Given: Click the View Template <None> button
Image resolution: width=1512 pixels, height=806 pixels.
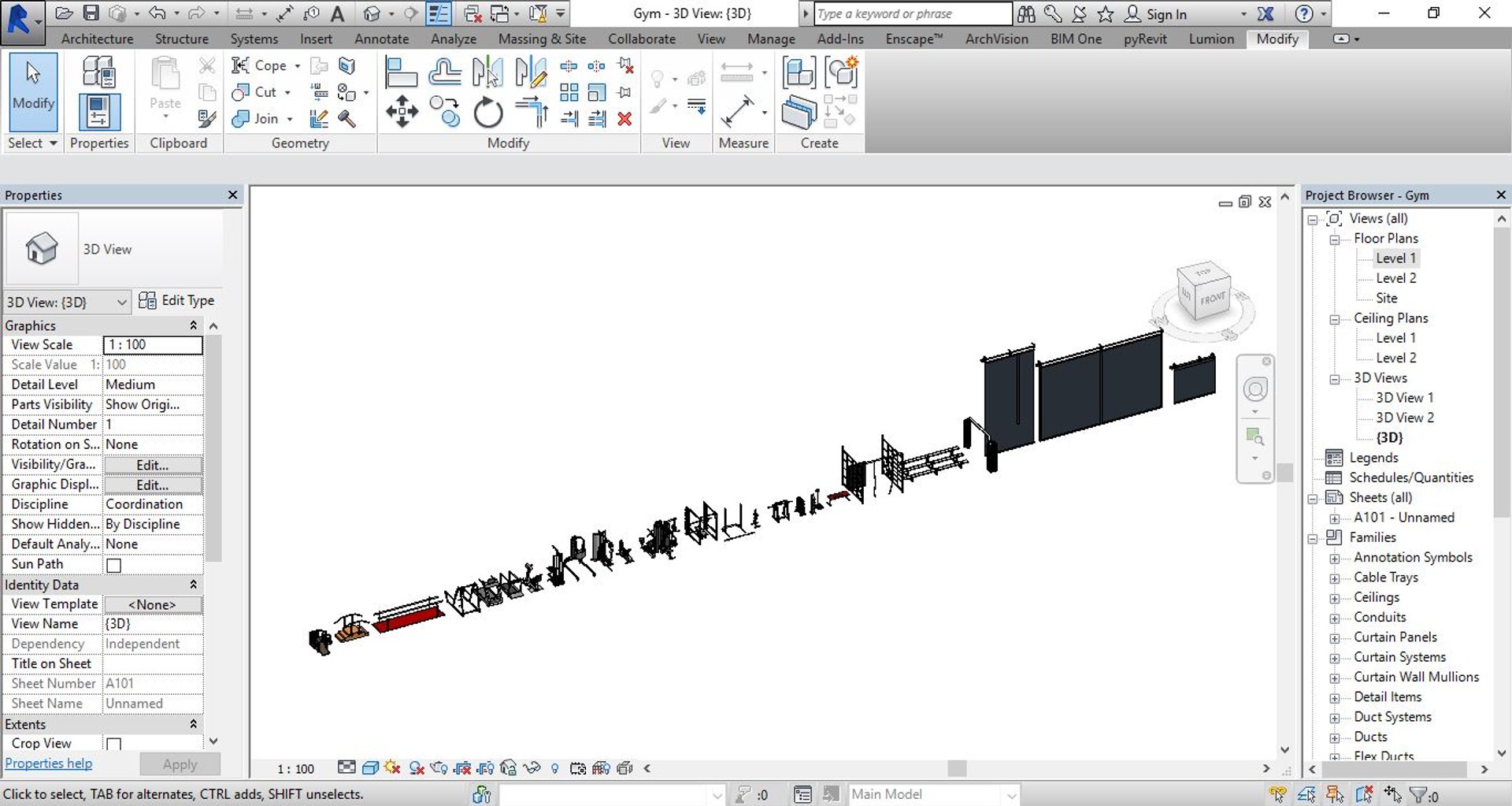Looking at the screenshot, I should tap(153, 604).
